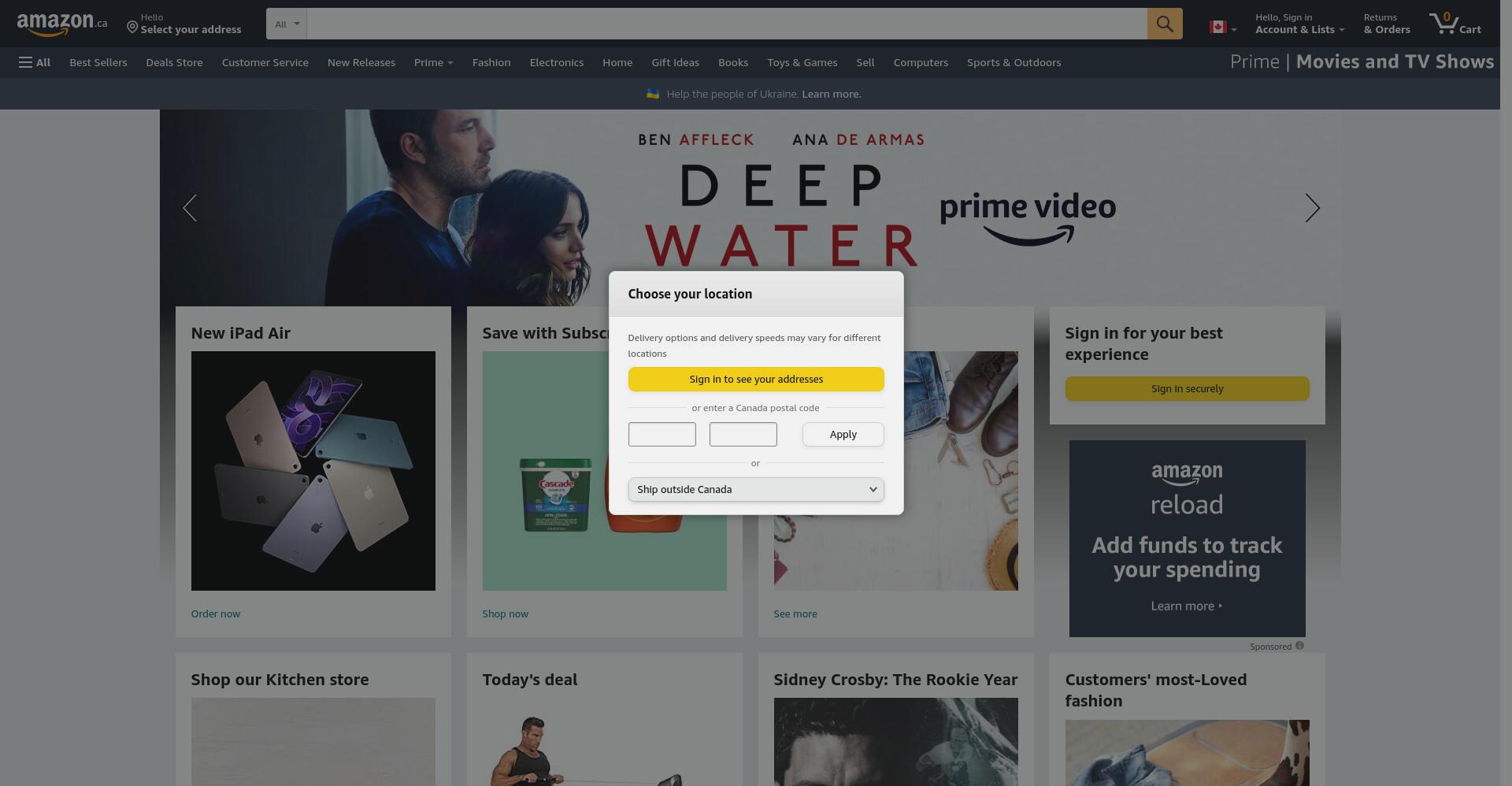Open Customer Service
Image resolution: width=1512 pixels, height=786 pixels.
pos(265,62)
